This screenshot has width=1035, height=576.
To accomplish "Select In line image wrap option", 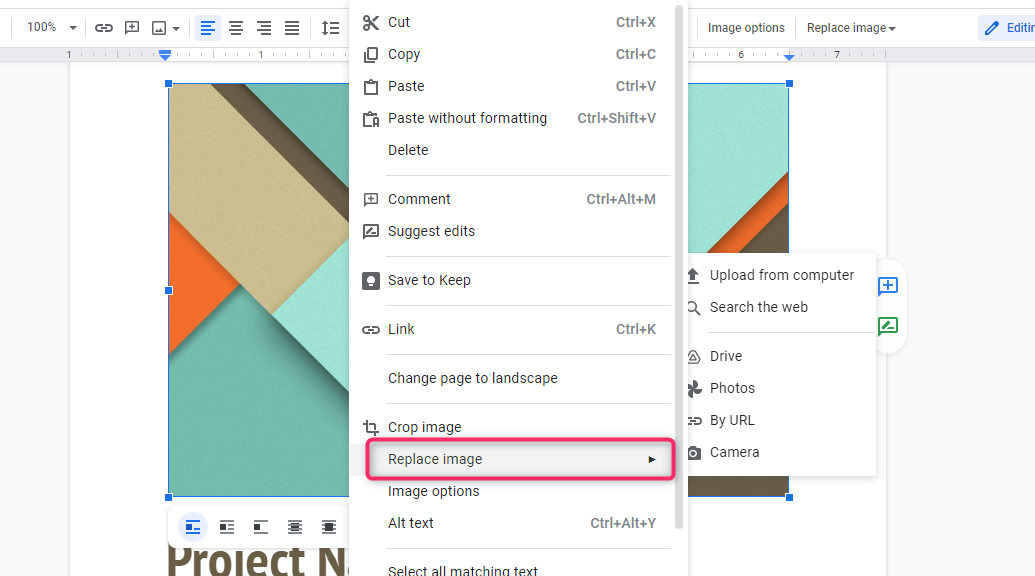I will 193,527.
